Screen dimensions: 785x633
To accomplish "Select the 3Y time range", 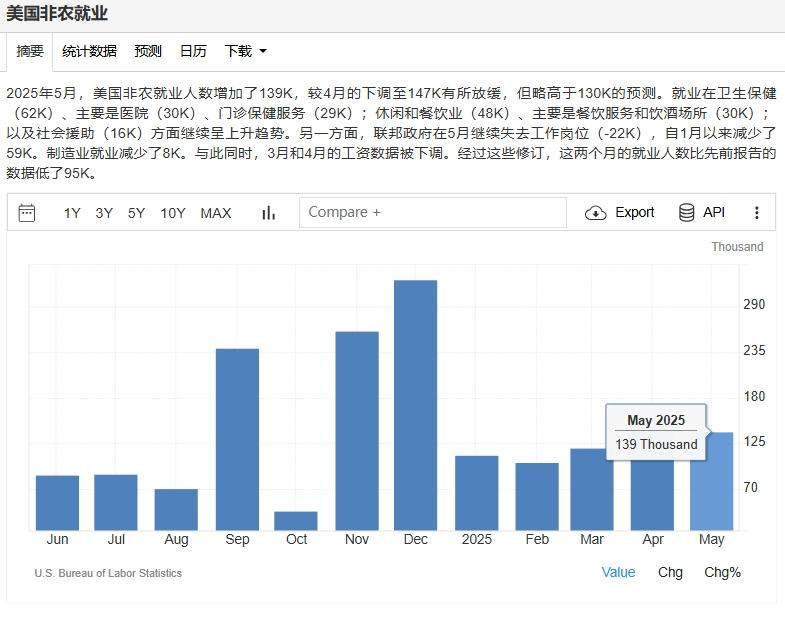I will (x=104, y=213).
